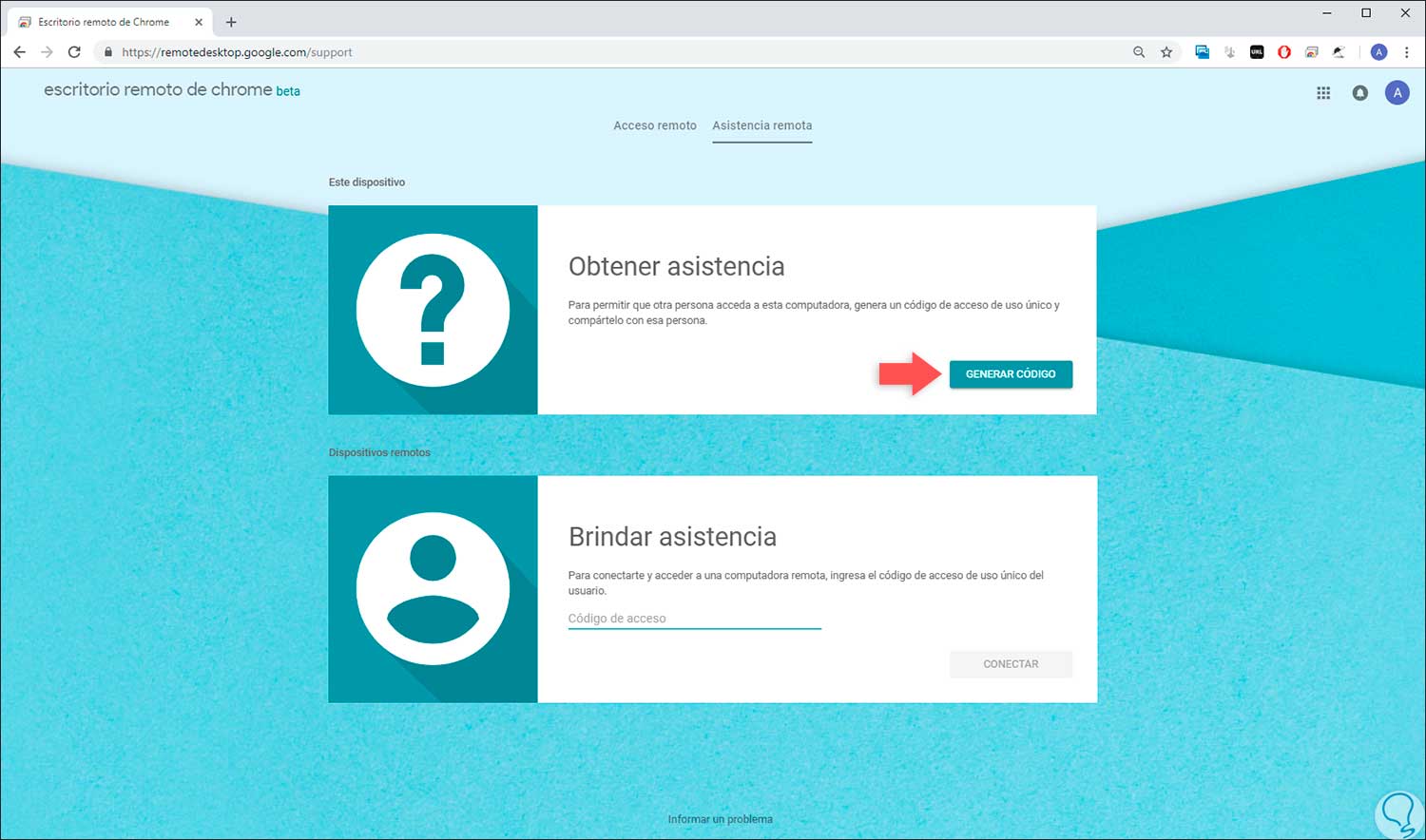This screenshot has width=1426, height=840.
Task: Close the Escritorio remoto de Chrome tab
Action: pos(199,22)
